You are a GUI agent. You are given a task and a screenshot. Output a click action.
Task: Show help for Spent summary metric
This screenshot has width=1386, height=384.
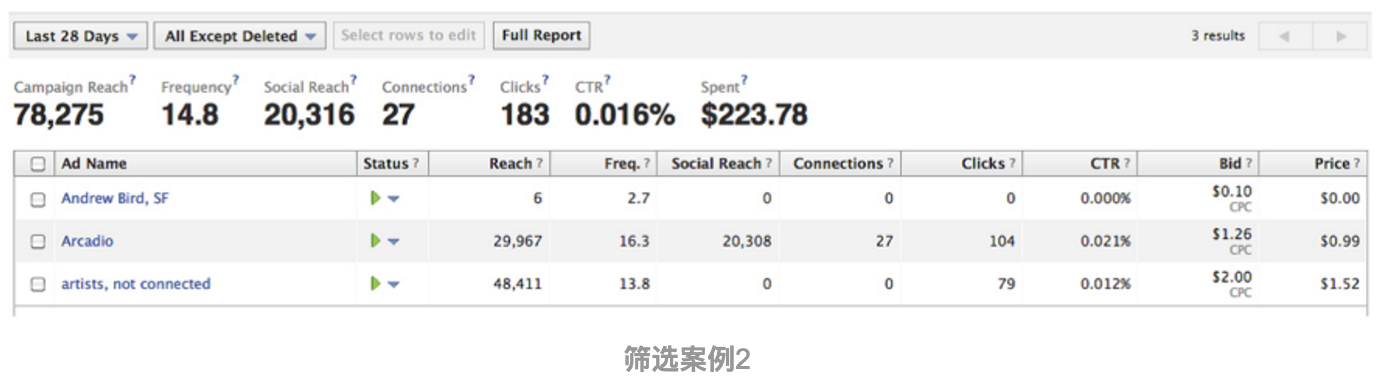[745, 80]
